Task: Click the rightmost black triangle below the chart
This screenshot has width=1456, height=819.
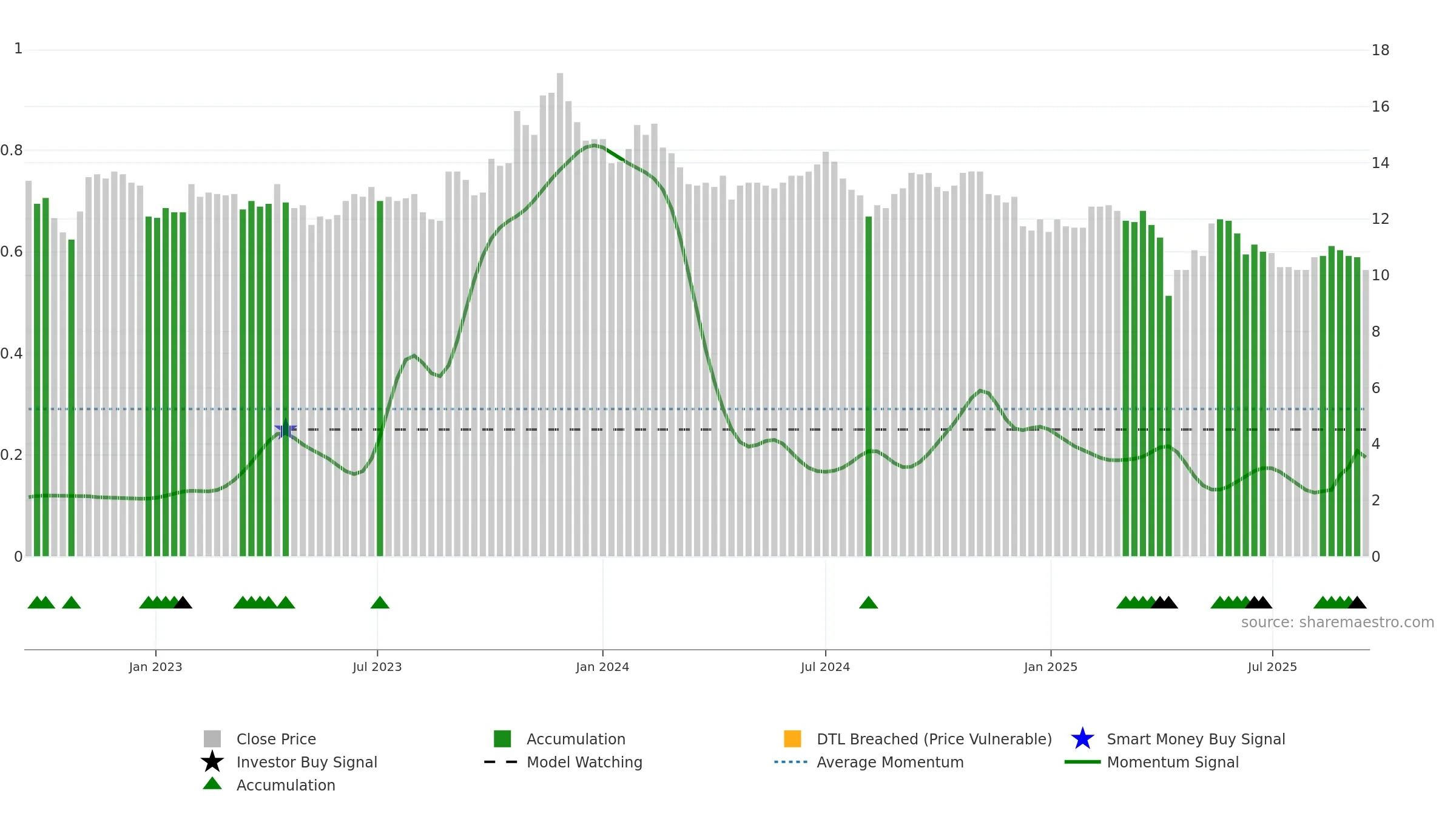Action: tap(1358, 602)
